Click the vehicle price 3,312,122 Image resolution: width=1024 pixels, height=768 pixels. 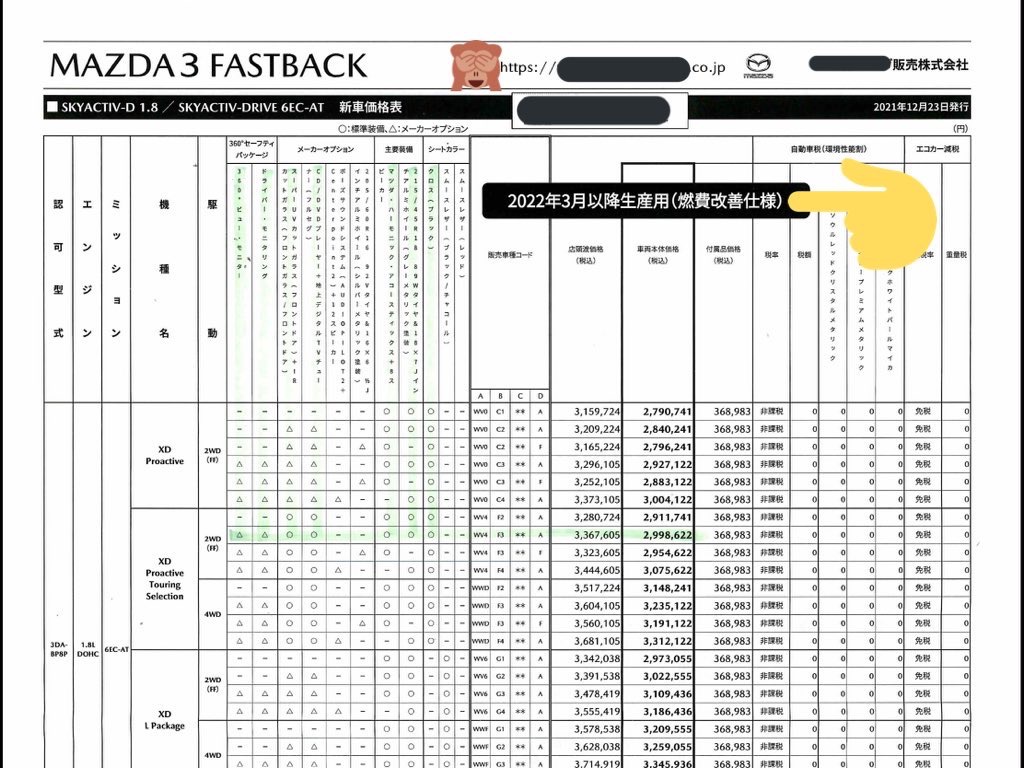click(x=667, y=641)
